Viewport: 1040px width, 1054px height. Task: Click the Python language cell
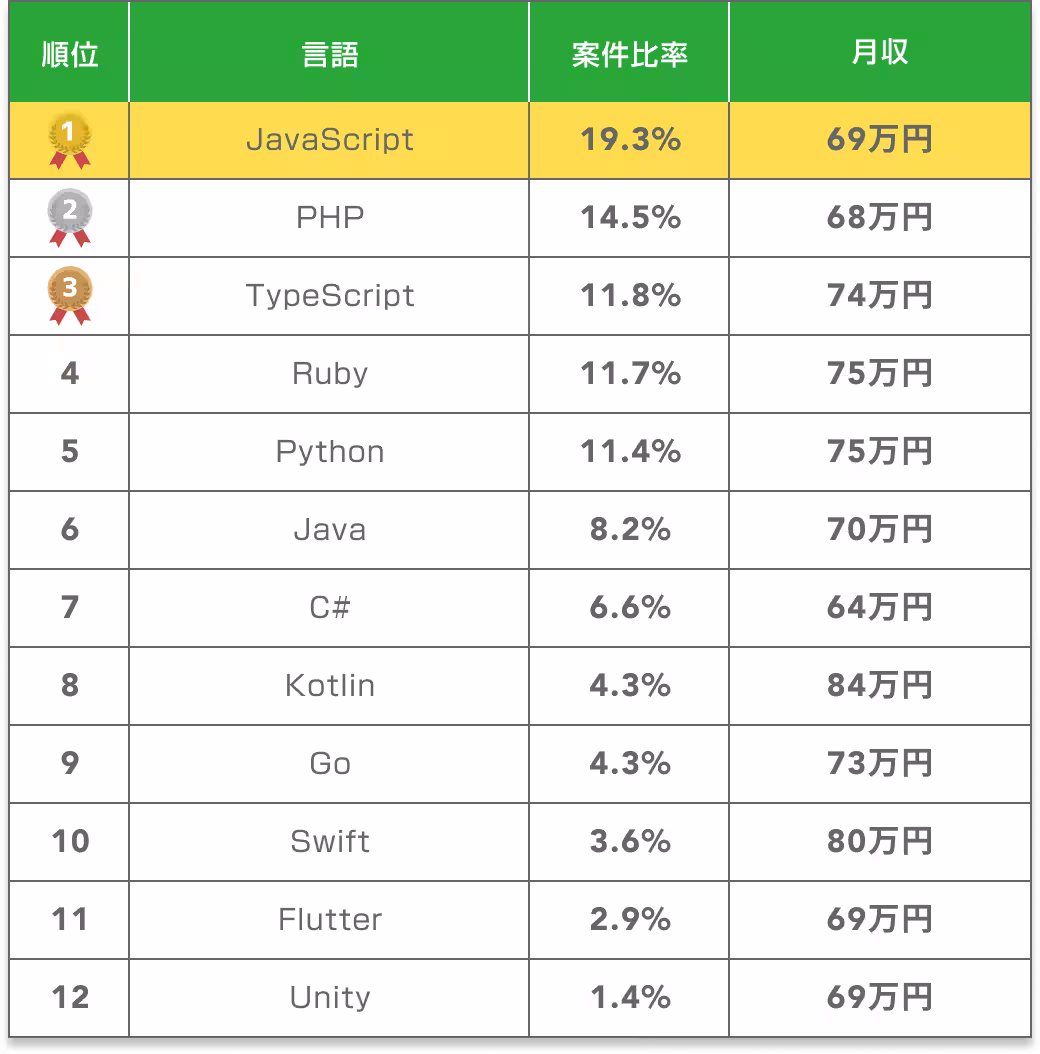click(329, 451)
